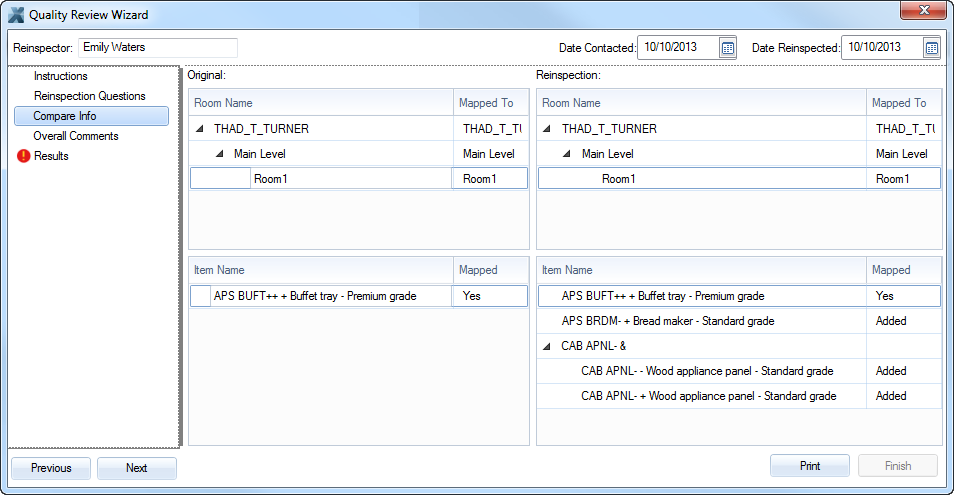Open the Date Reinspected calendar picker
The width and height of the screenshot is (954, 495).
point(931,47)
